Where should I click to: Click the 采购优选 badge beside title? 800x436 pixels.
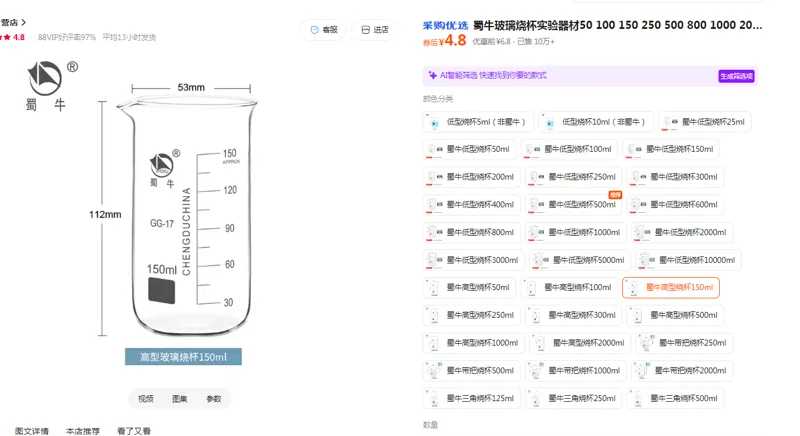(445, 25)
